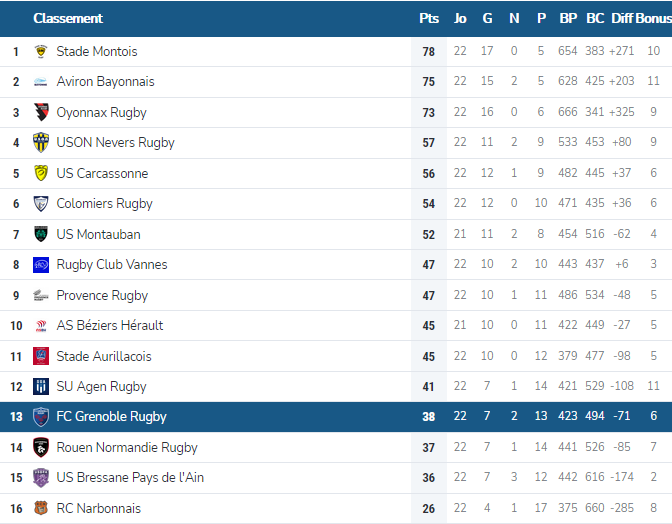Open Rouen Normandie Rugby team link
The height and width of the screenshot is (524, 672).
click(x=127, y=447)
